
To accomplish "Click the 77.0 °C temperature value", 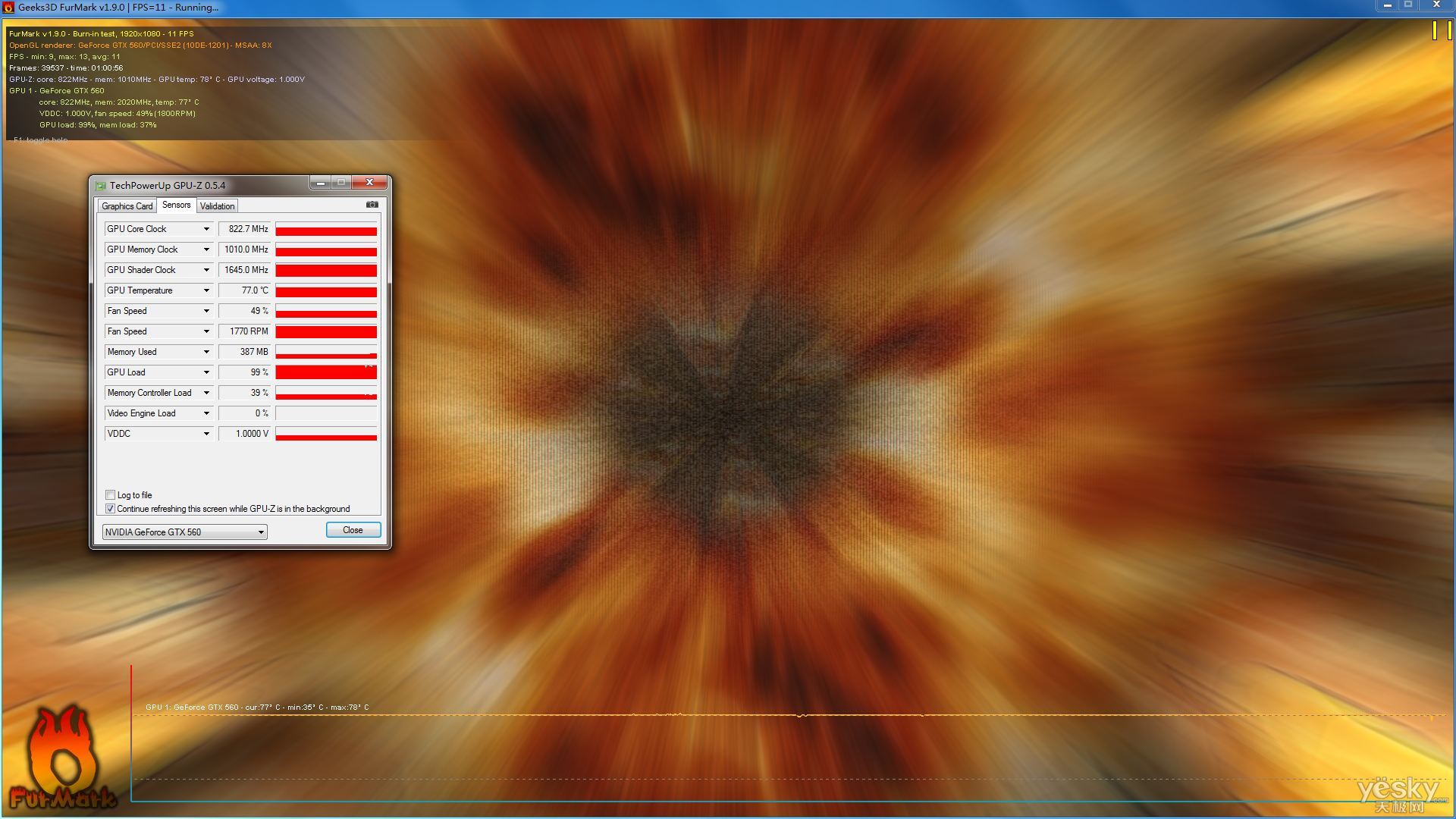I will [x=244, y=290].
